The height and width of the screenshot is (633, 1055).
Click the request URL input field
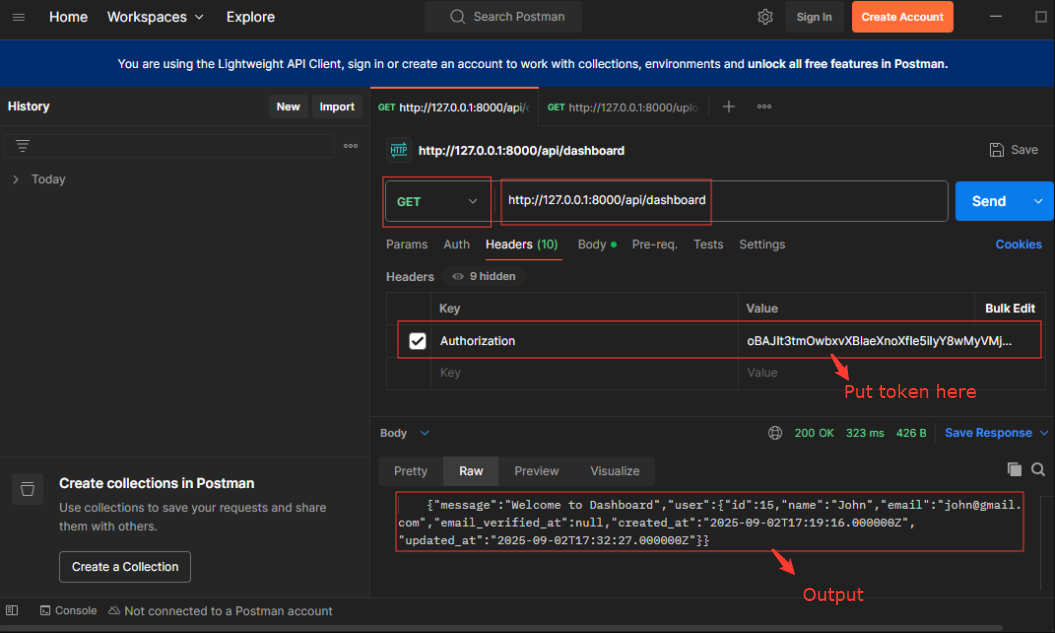tap(720, 201)
